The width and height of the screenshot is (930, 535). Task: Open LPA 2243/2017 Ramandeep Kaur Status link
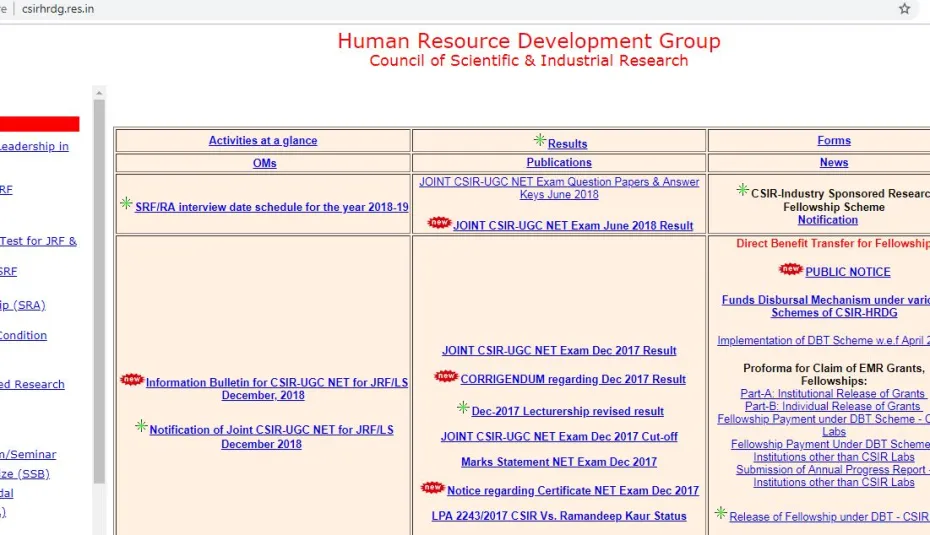(559, 516)
